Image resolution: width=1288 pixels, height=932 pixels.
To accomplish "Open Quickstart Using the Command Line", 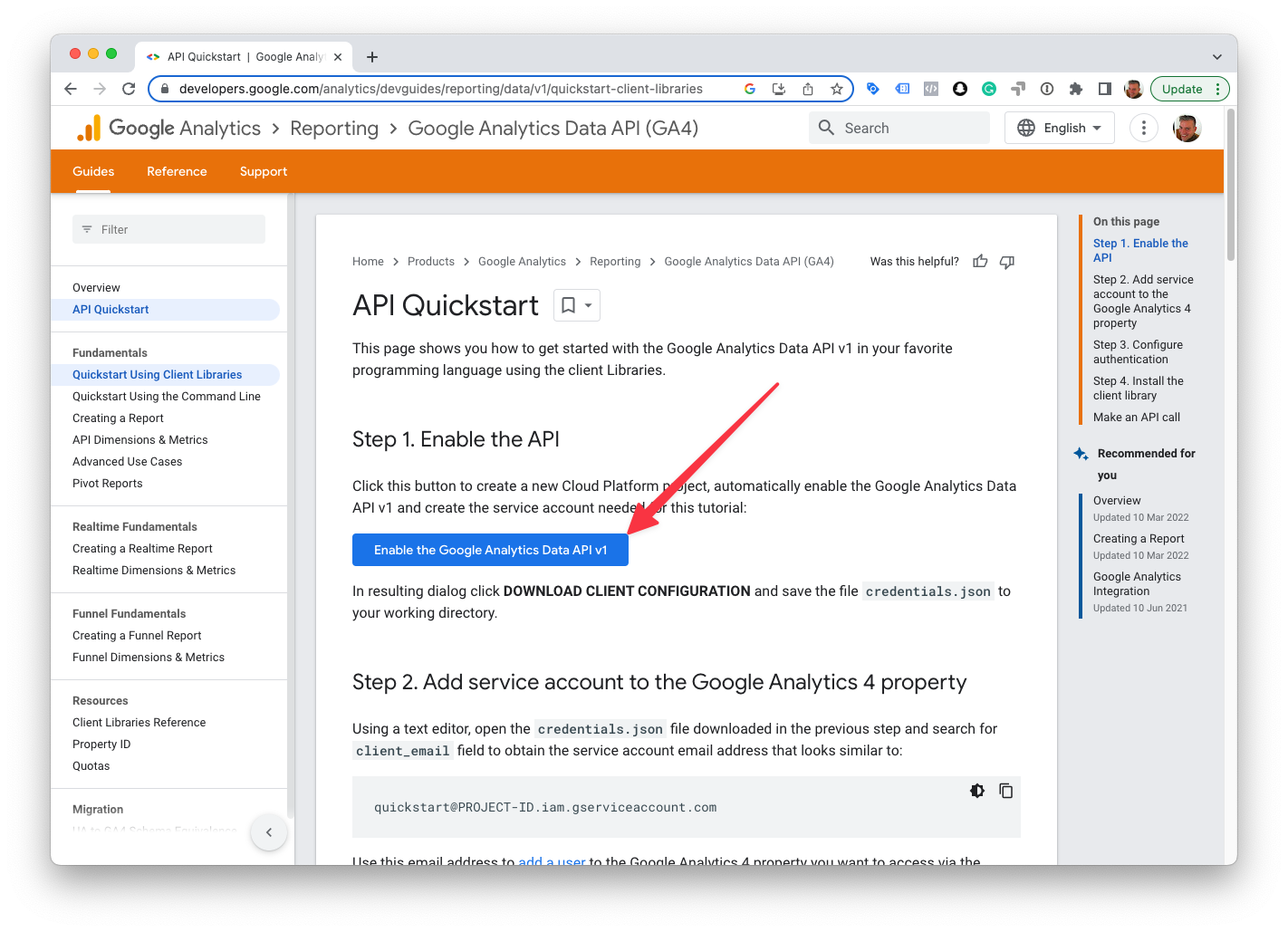I will pos(167,396).
